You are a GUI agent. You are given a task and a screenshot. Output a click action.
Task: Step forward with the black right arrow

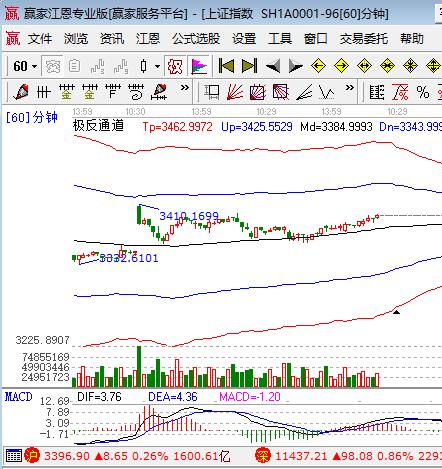point(295,66)
